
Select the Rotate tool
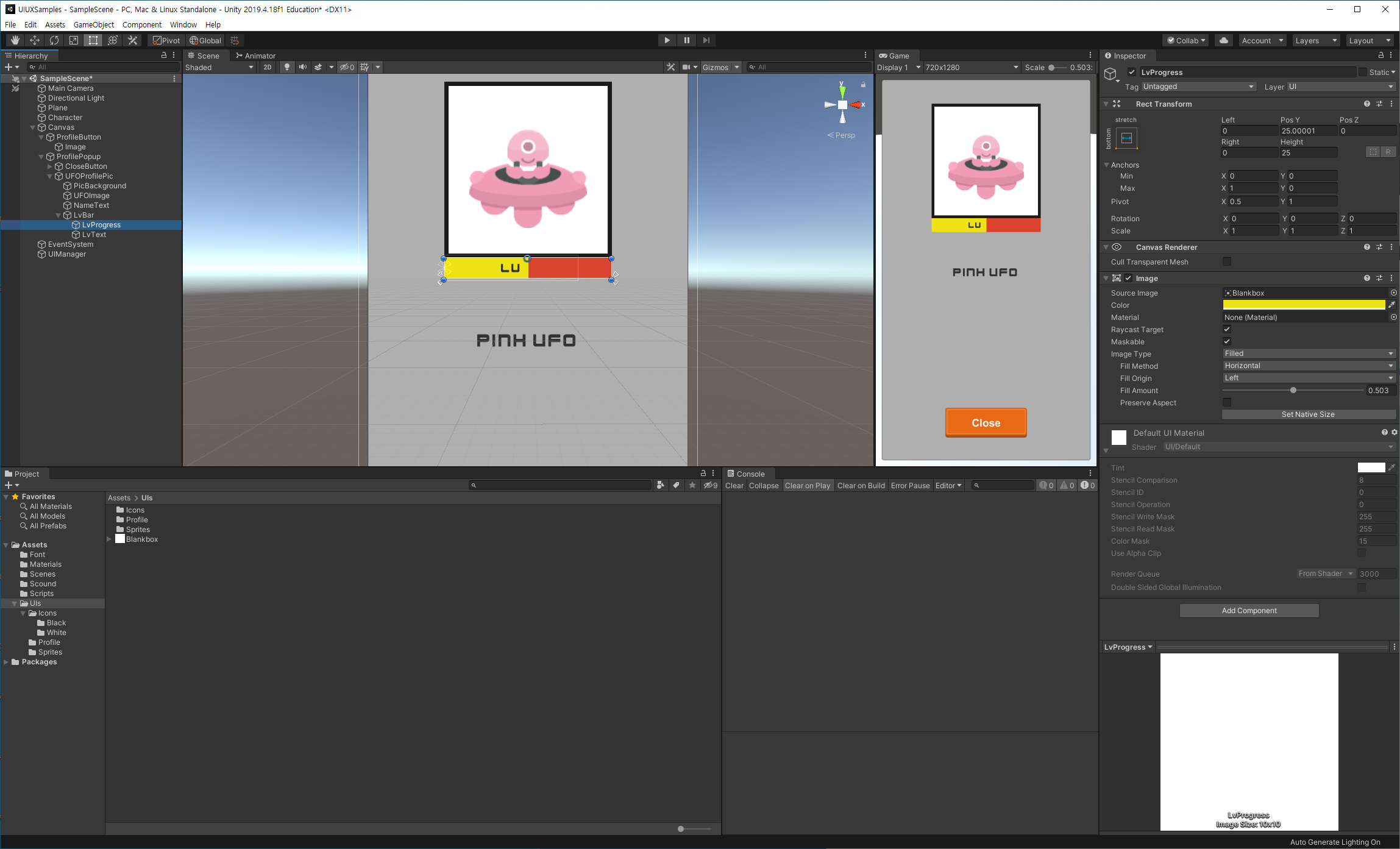[54, 40]
